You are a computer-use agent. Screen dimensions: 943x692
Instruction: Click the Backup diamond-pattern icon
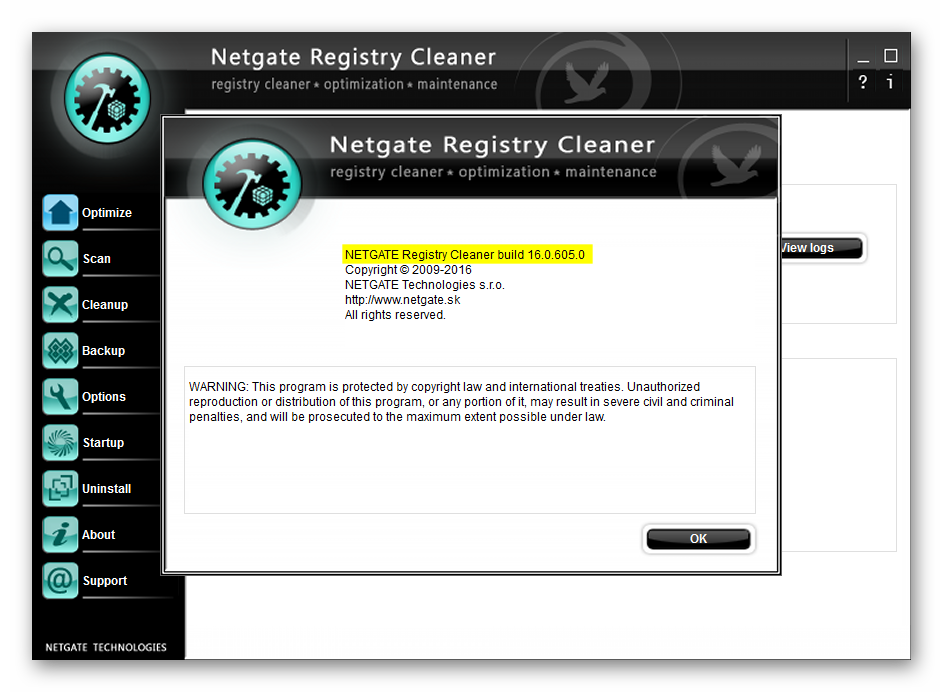[60, 351]
